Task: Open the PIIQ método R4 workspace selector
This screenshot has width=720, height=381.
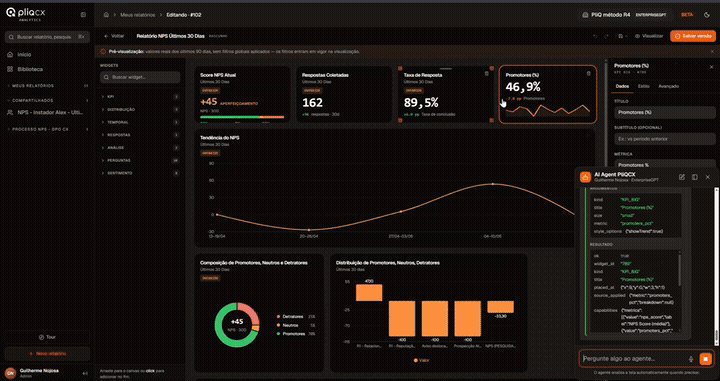Action: 624,15
